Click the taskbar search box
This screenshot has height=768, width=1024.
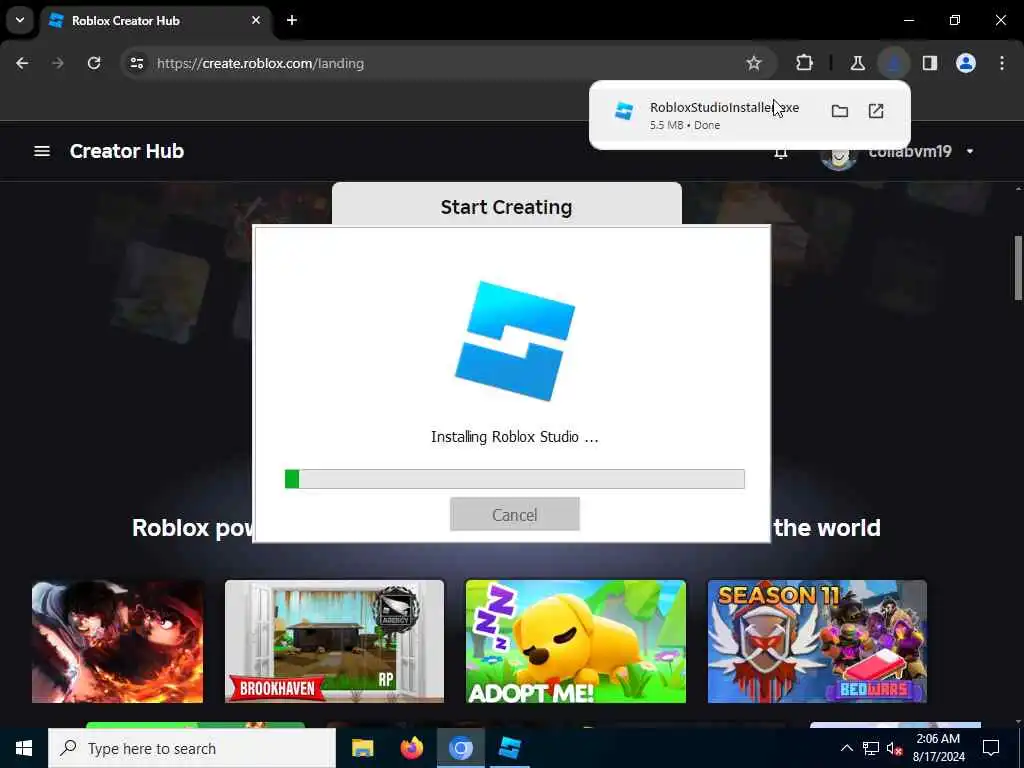(x=192, y=748)
